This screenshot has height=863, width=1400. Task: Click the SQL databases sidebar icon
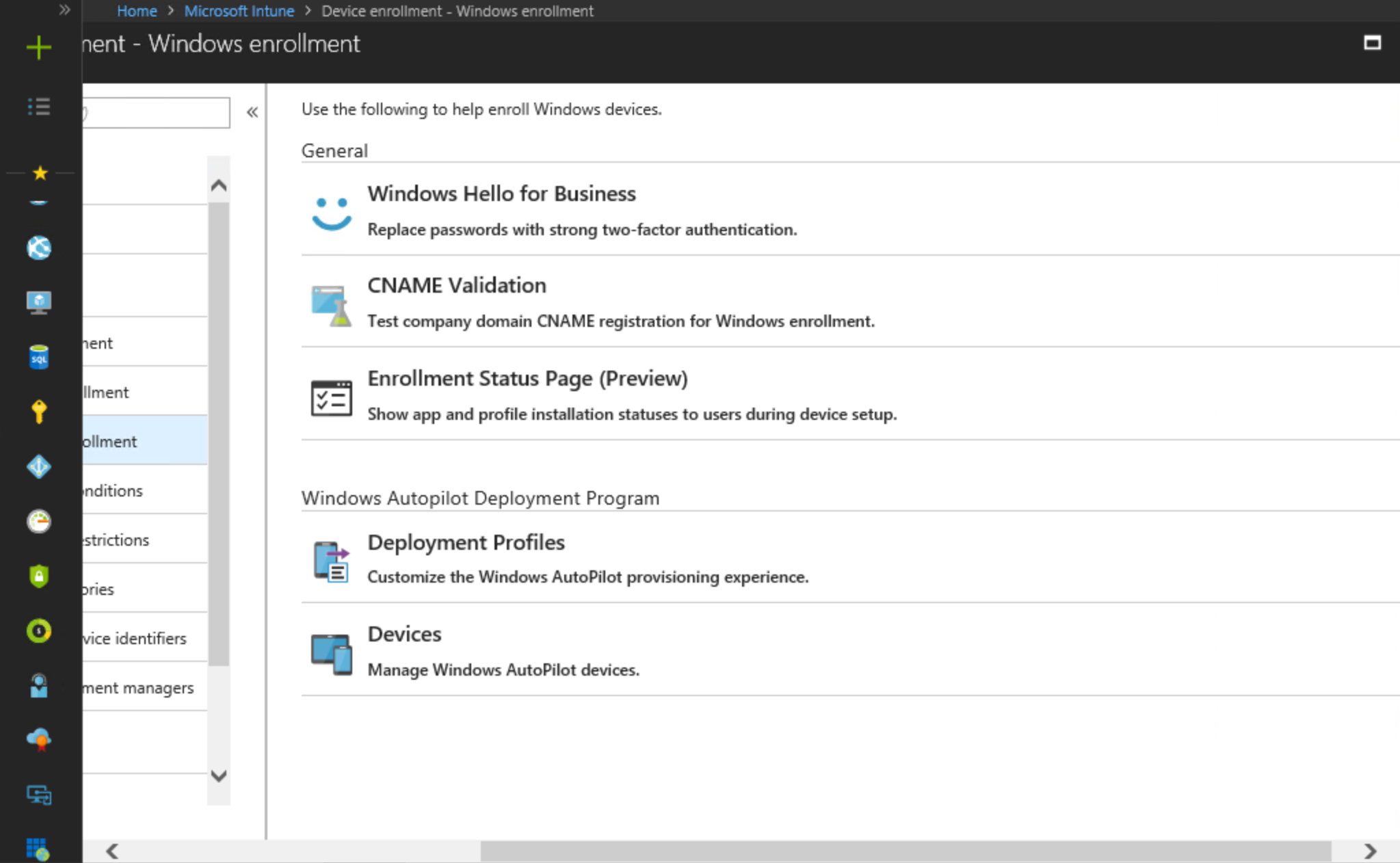(x=39, y=357)
